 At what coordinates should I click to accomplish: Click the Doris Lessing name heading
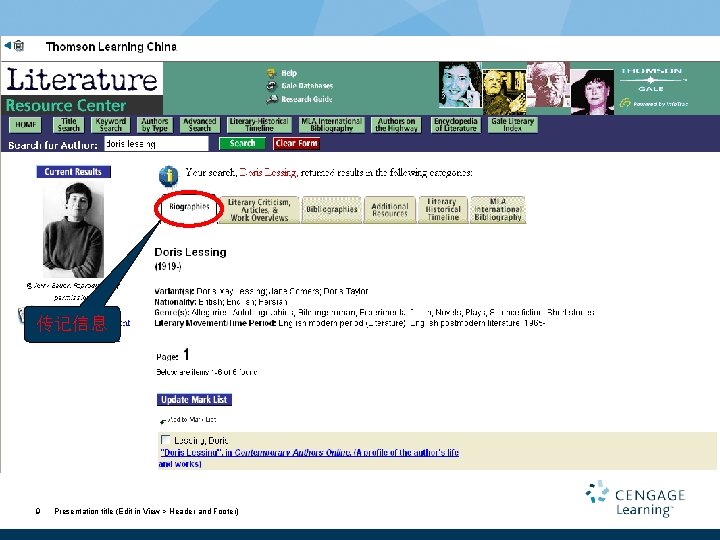click(191, 252)
